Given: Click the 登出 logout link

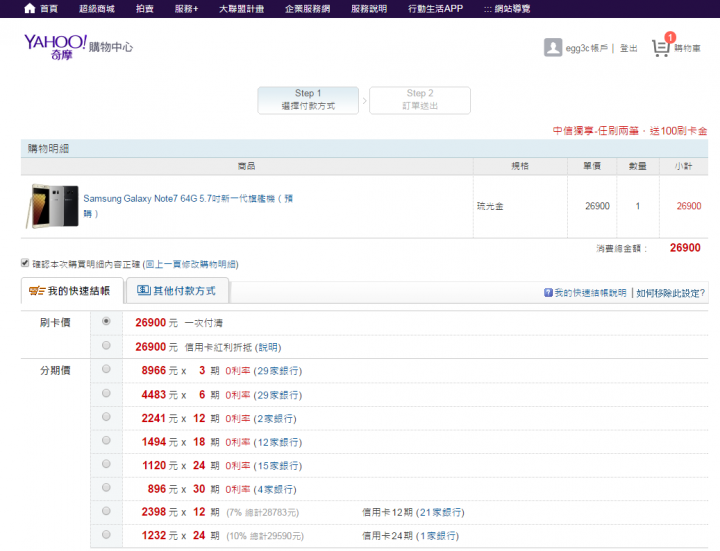Looking at the screenshot, I should pyautogui.click(x=628, y=48).
